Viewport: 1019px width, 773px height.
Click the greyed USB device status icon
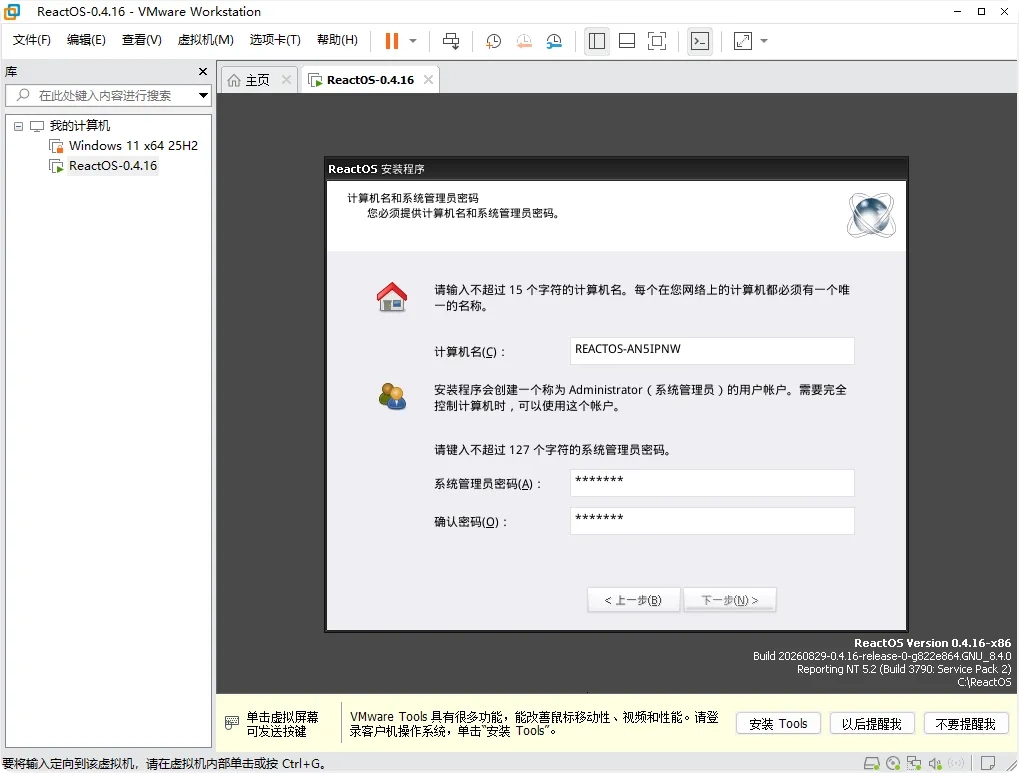coord(955,763)
